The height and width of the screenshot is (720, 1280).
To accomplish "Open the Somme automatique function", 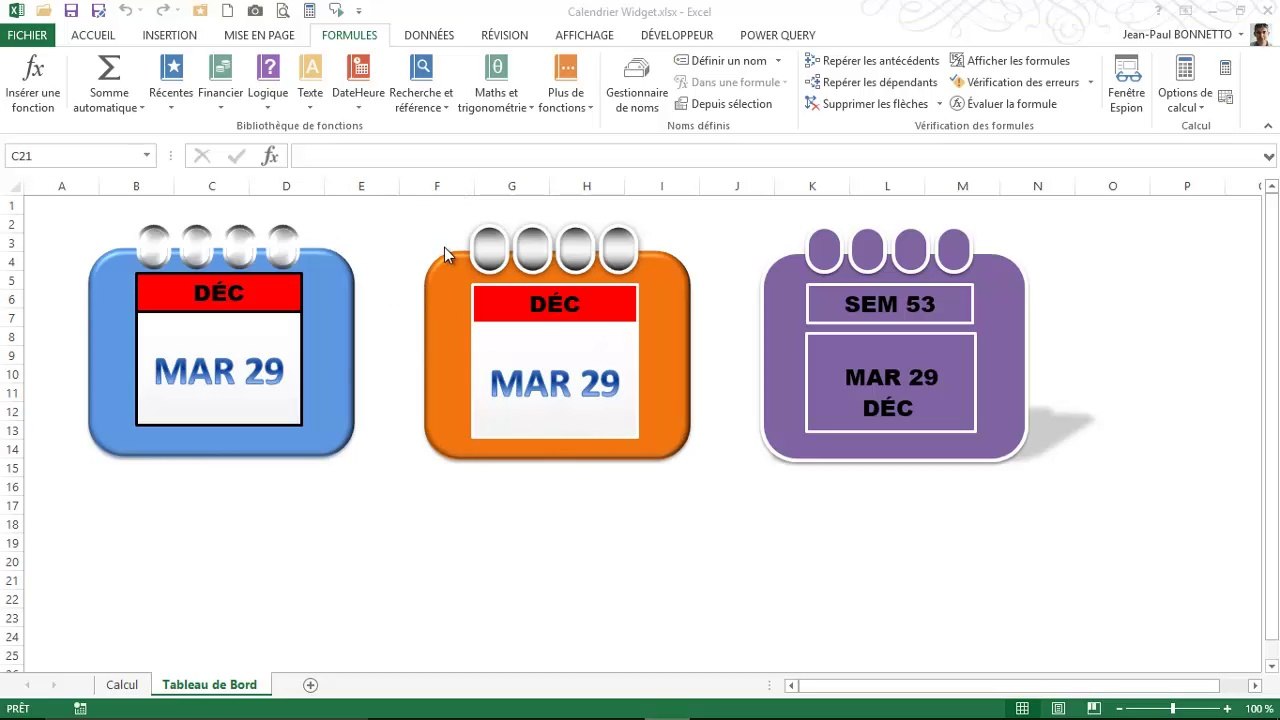I will pyautogui.click(x=109, y=85).
